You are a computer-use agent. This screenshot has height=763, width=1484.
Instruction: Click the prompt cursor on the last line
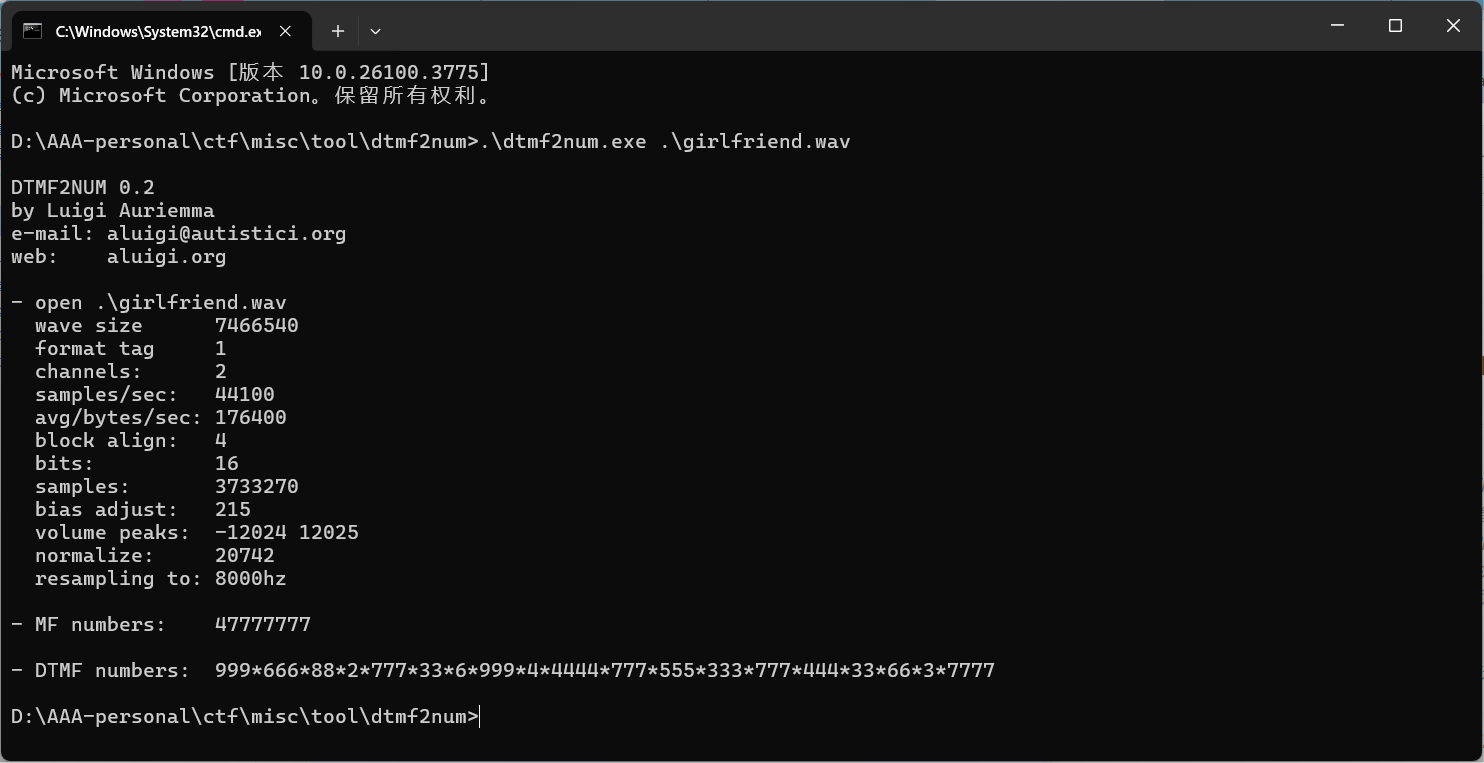481,716
